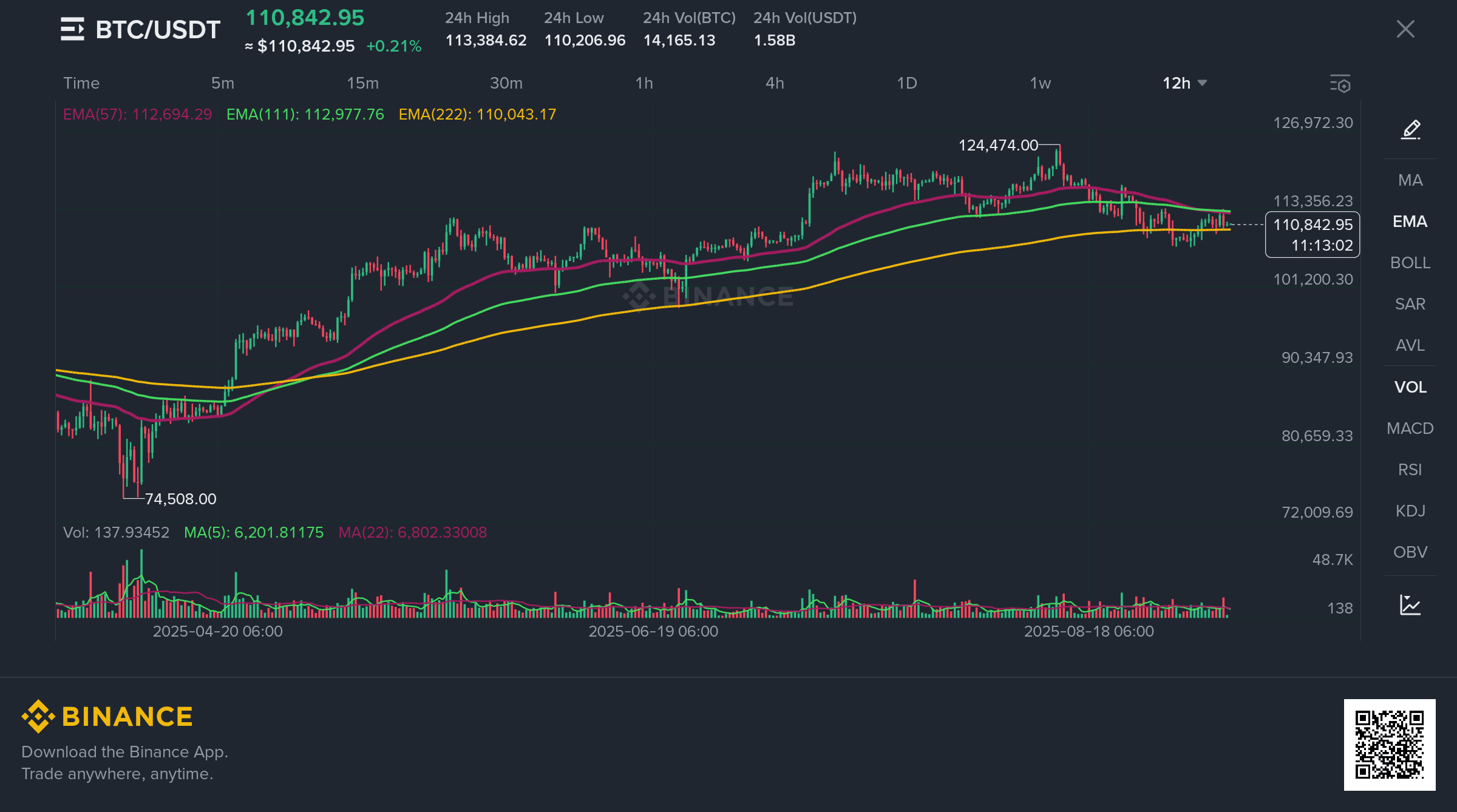Click the line chart icon in sidebar
This screenshot has height=812, width=1457.
[x=1410, y=605]
